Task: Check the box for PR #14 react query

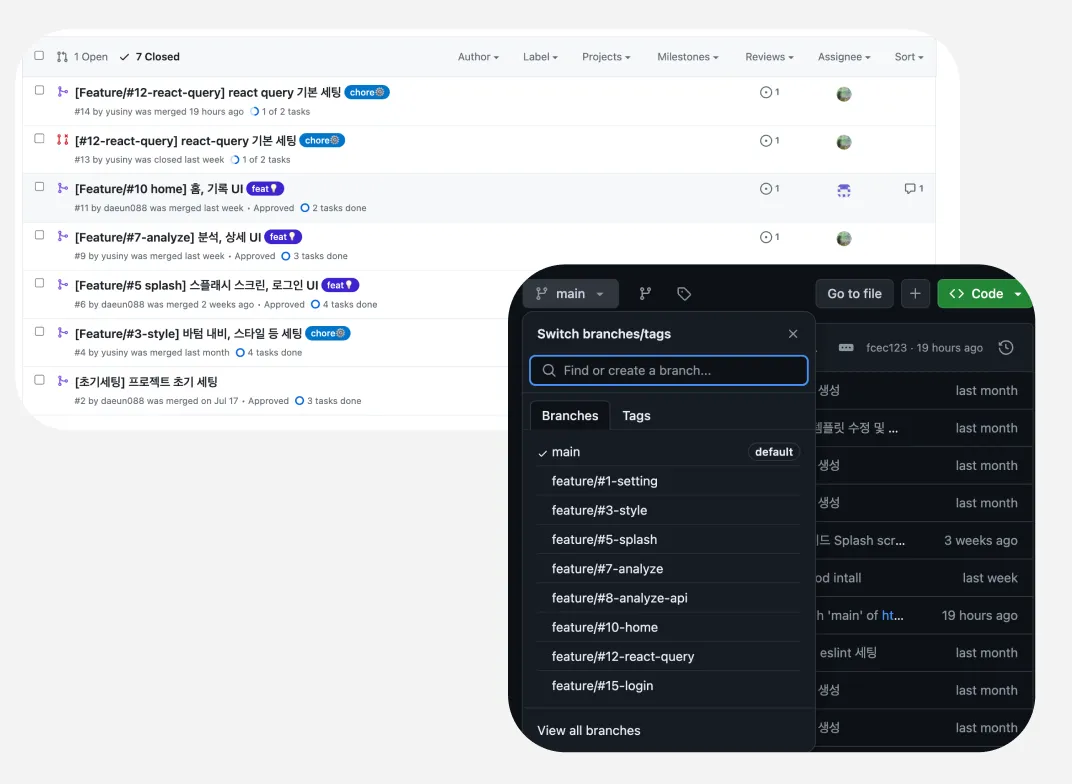Action: (39, 90)
